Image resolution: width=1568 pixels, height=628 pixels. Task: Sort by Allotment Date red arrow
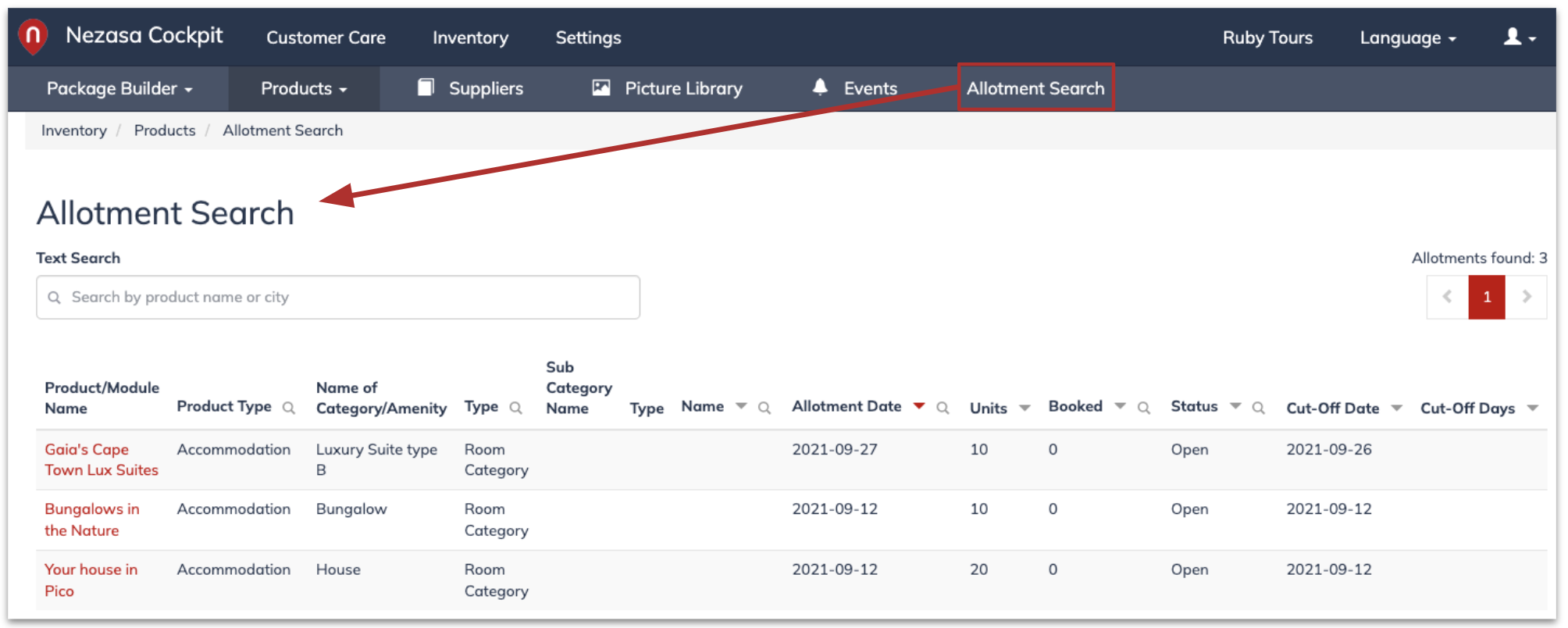[919, 406]
